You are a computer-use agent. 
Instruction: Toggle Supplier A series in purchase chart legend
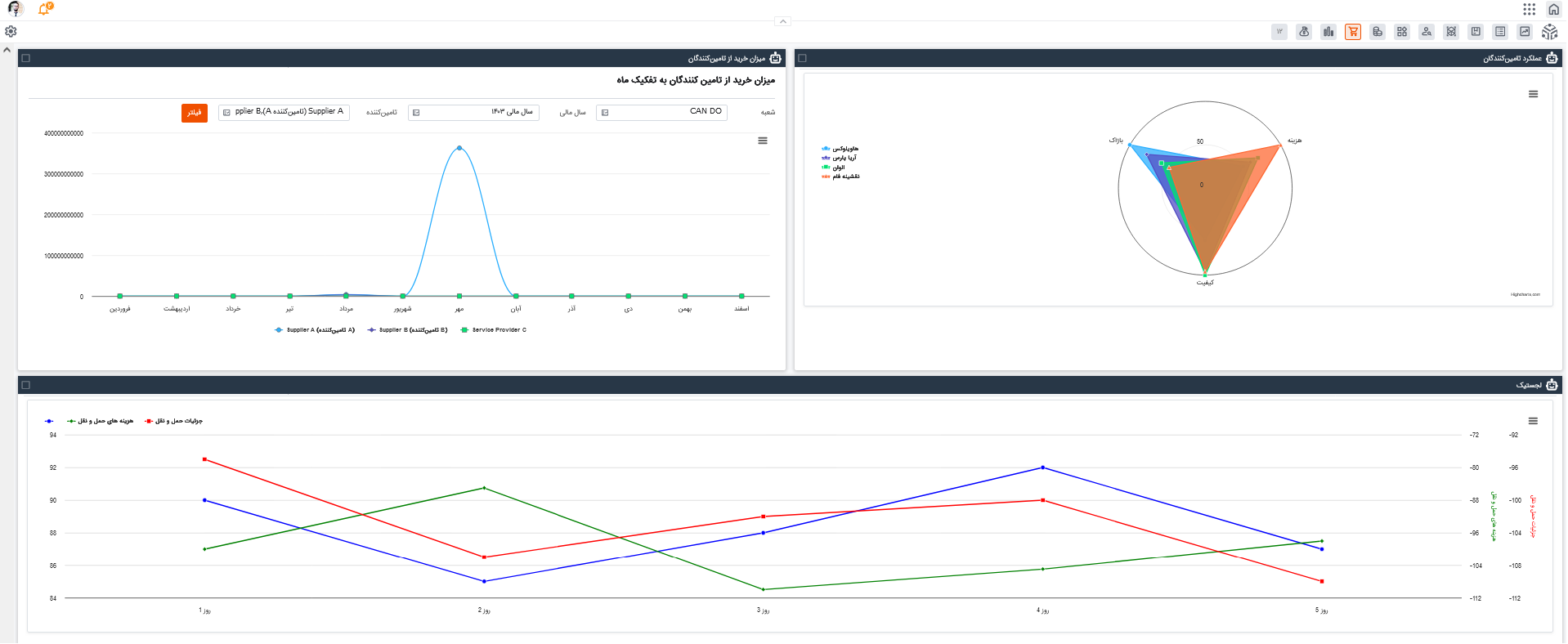pos(315,330)
